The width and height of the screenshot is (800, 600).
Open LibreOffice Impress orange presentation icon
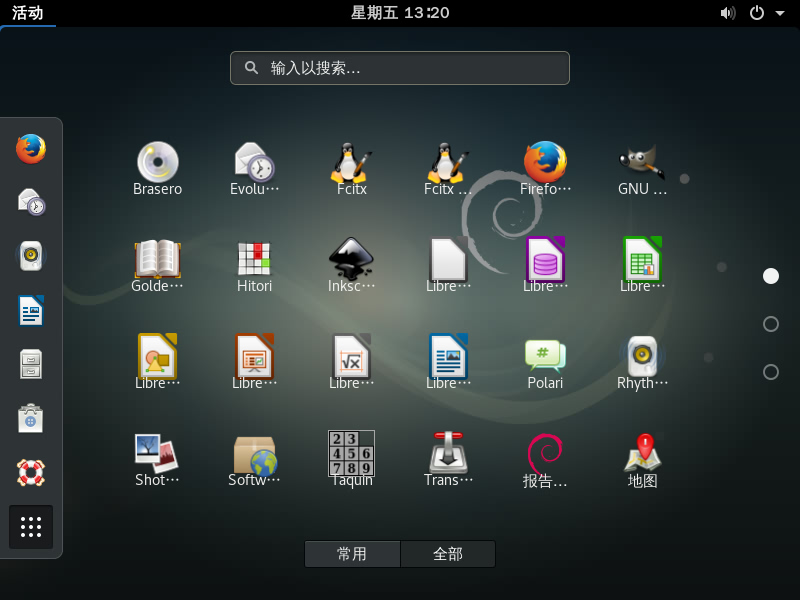tap(255, 362)
